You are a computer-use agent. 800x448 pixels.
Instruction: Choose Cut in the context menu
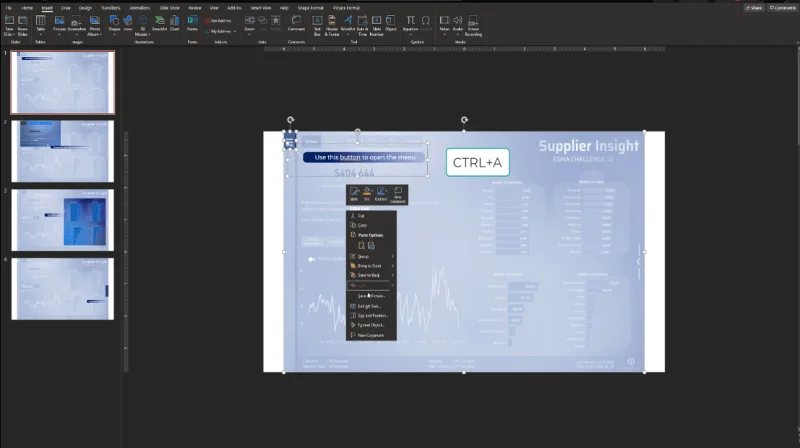371,216
